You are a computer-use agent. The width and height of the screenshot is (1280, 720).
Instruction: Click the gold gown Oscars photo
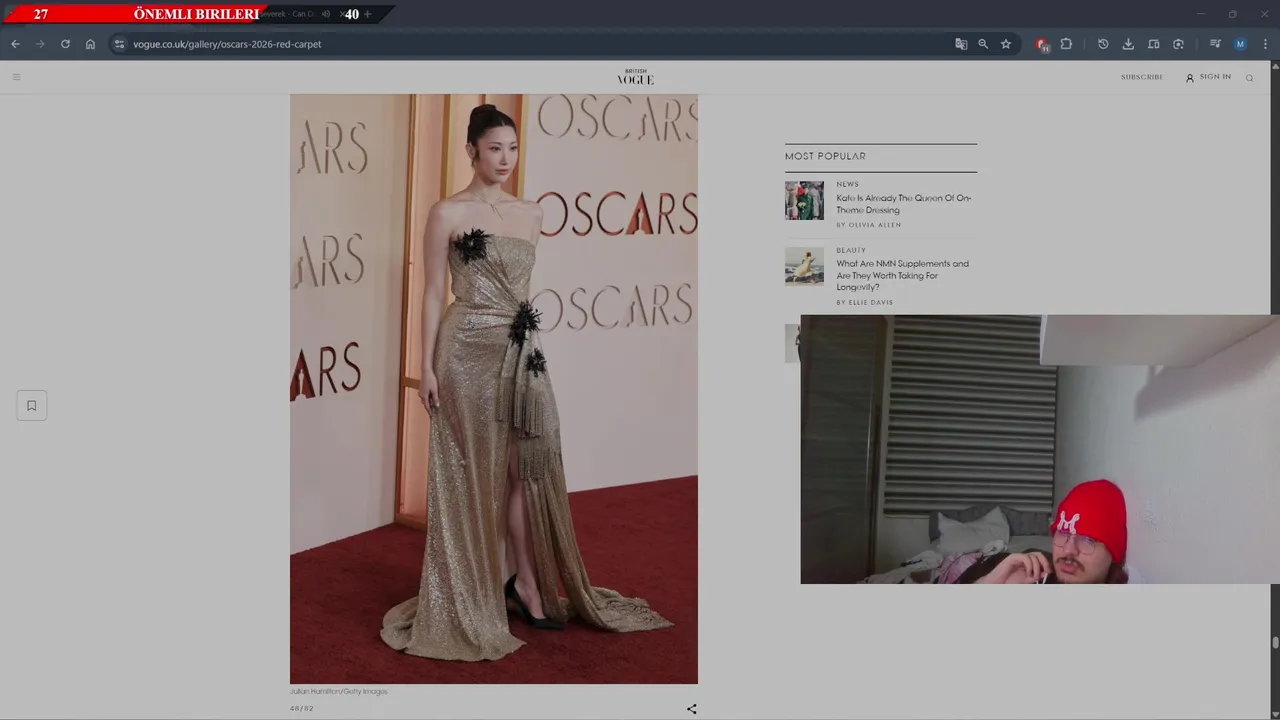pos(494,389)
